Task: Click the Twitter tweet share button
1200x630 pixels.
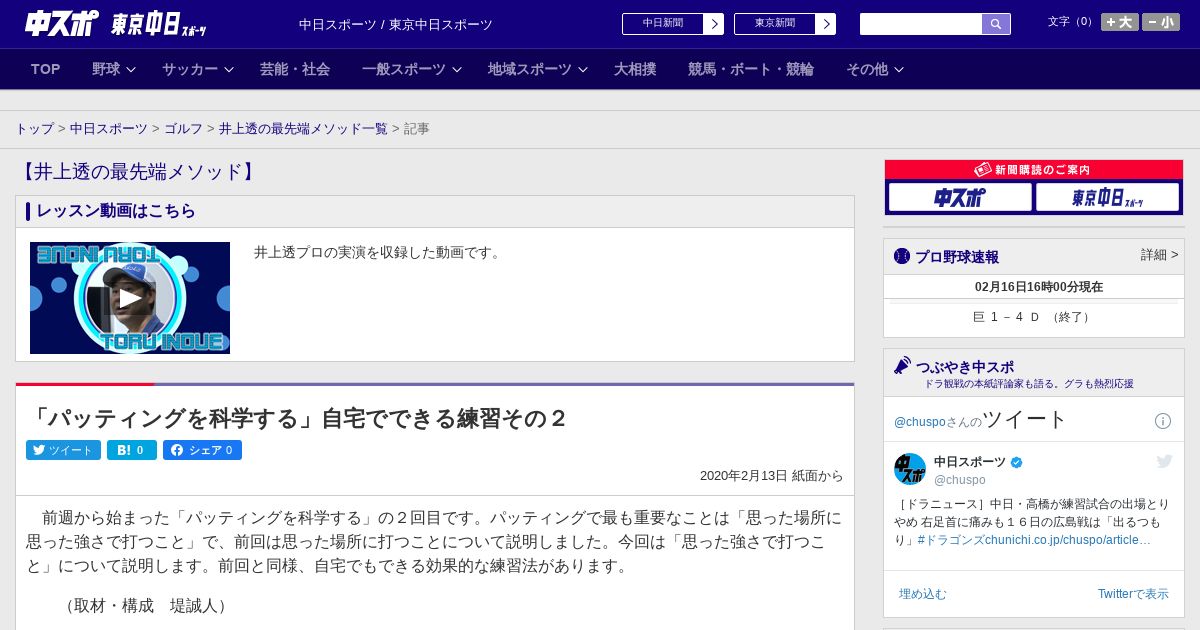Action: point(63,450)
